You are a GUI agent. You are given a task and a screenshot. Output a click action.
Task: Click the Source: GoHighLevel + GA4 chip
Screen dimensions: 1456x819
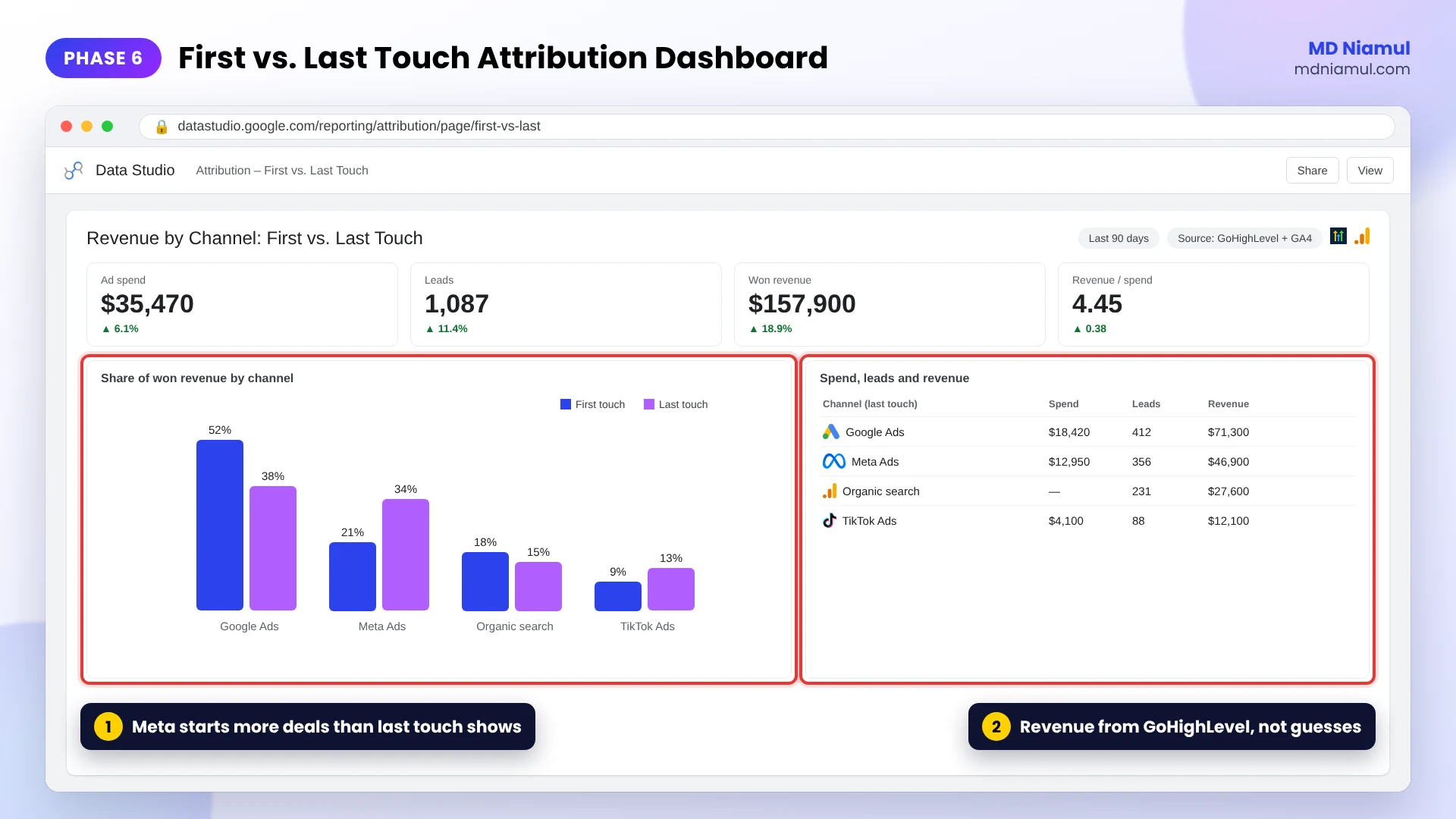(1244, 238)
